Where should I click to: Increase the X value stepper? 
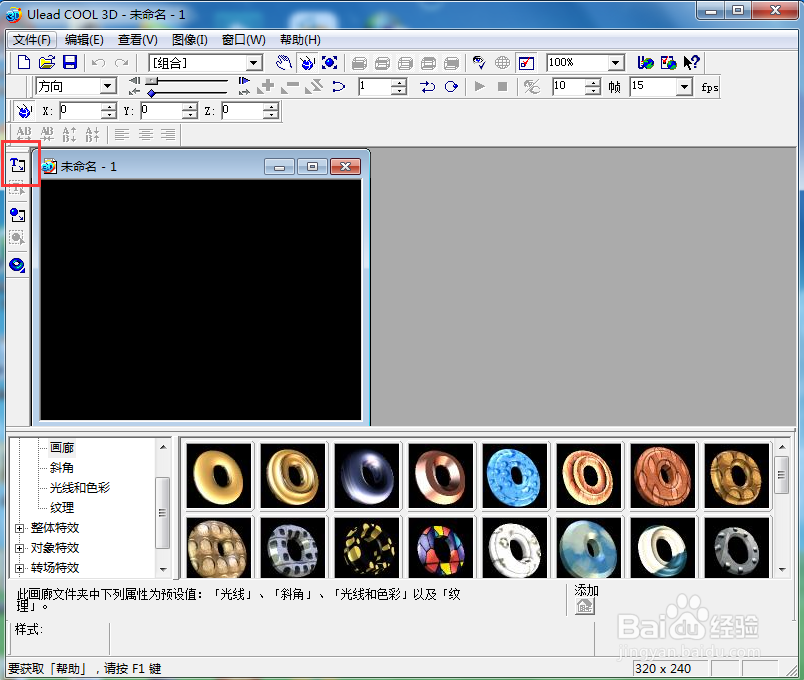(109, 107)
